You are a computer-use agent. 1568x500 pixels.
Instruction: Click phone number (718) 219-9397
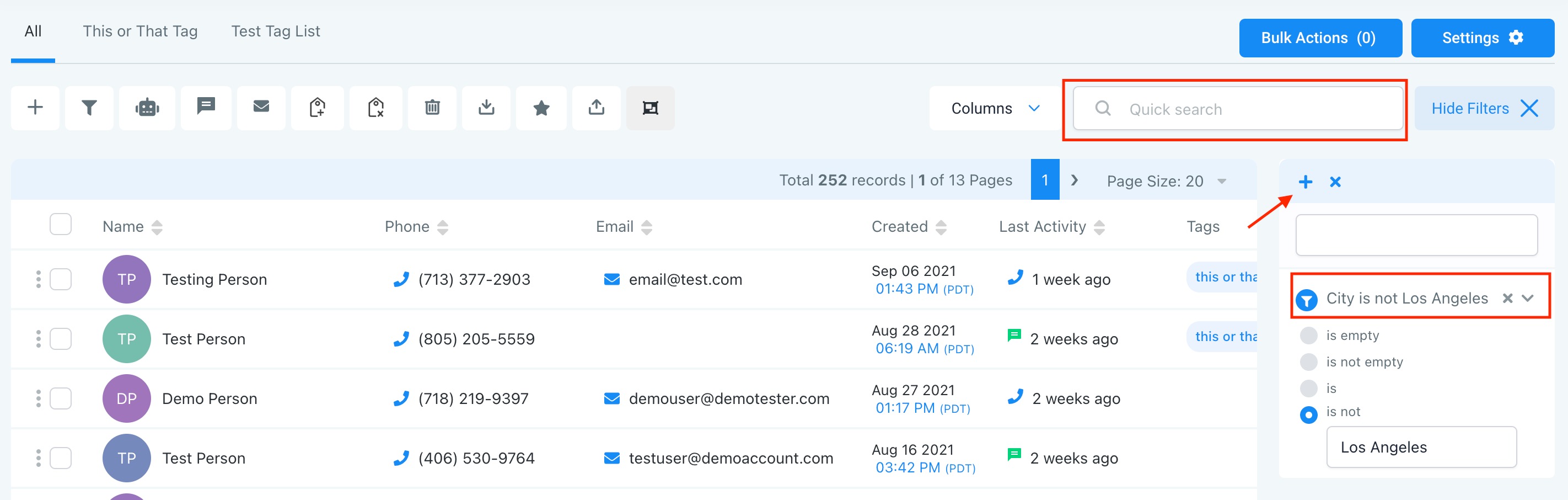click(474, 399)
